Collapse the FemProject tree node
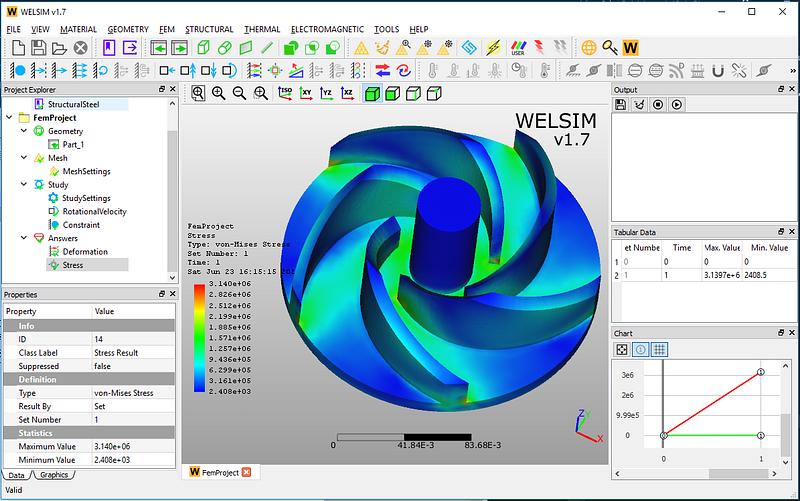The height and width of the screenshot is (501, 800). tap(10, 117)
